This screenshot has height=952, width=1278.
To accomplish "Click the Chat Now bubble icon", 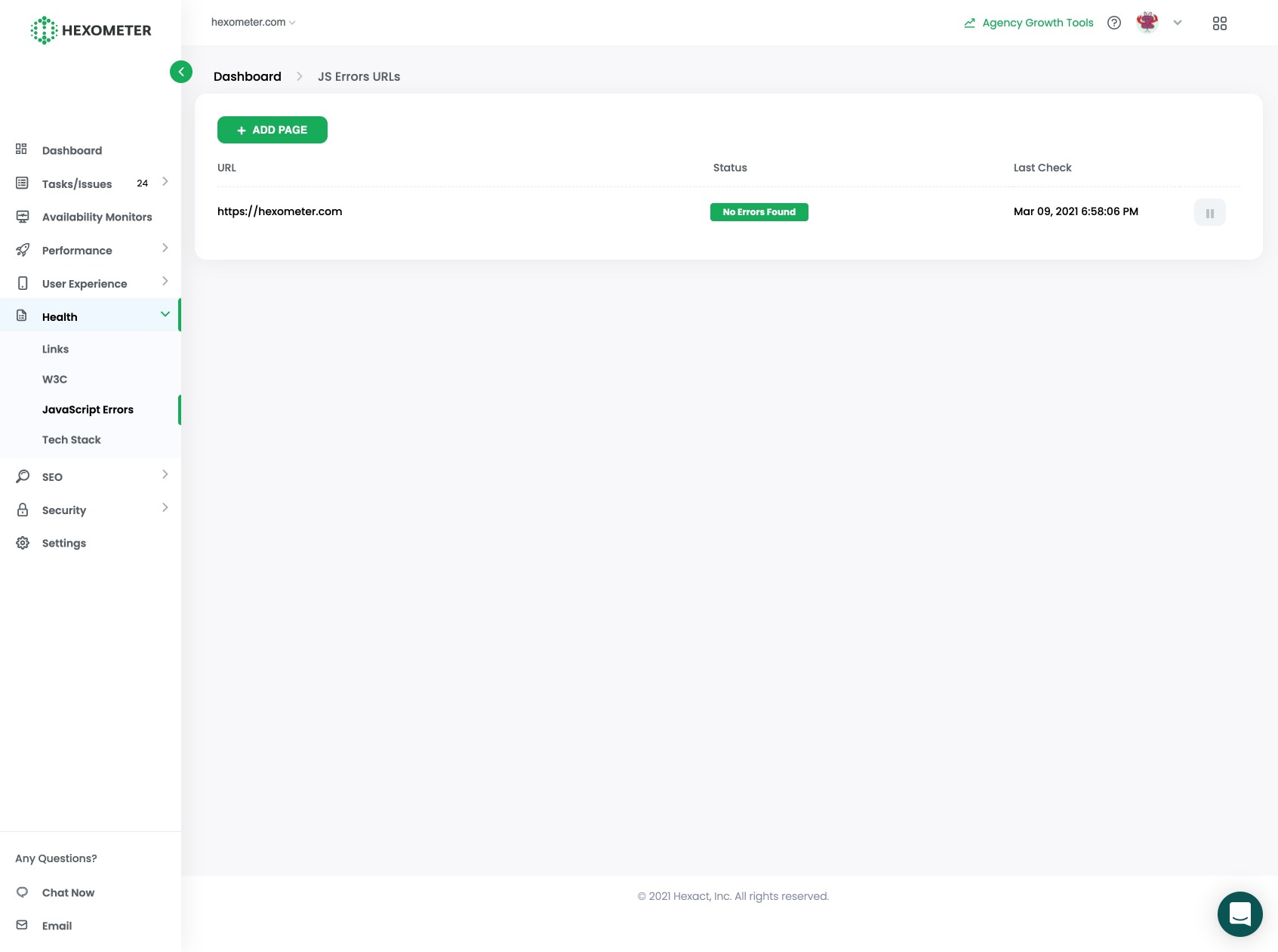I will (22, 892).
